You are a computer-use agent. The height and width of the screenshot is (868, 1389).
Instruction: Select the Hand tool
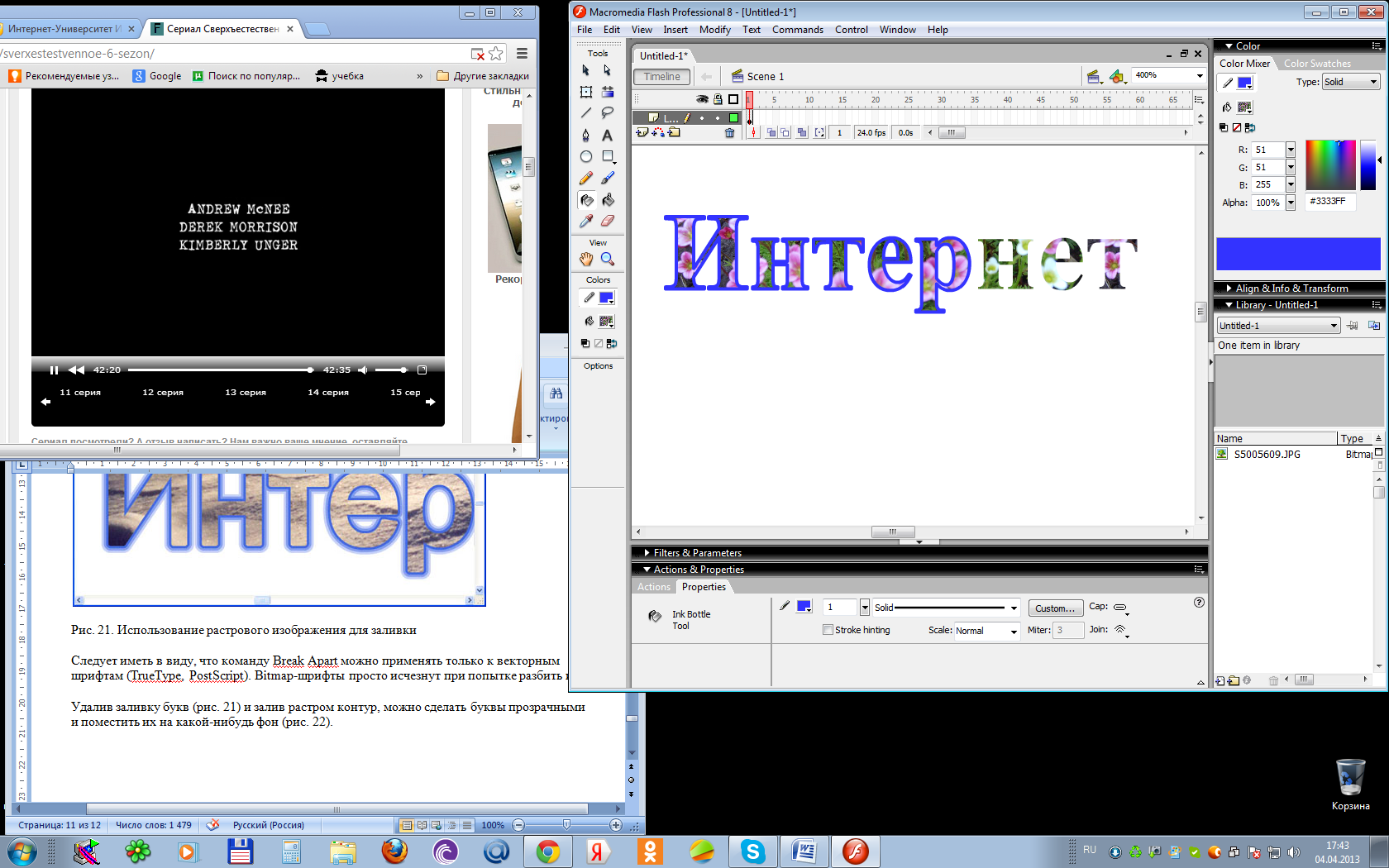click(586, 259)
